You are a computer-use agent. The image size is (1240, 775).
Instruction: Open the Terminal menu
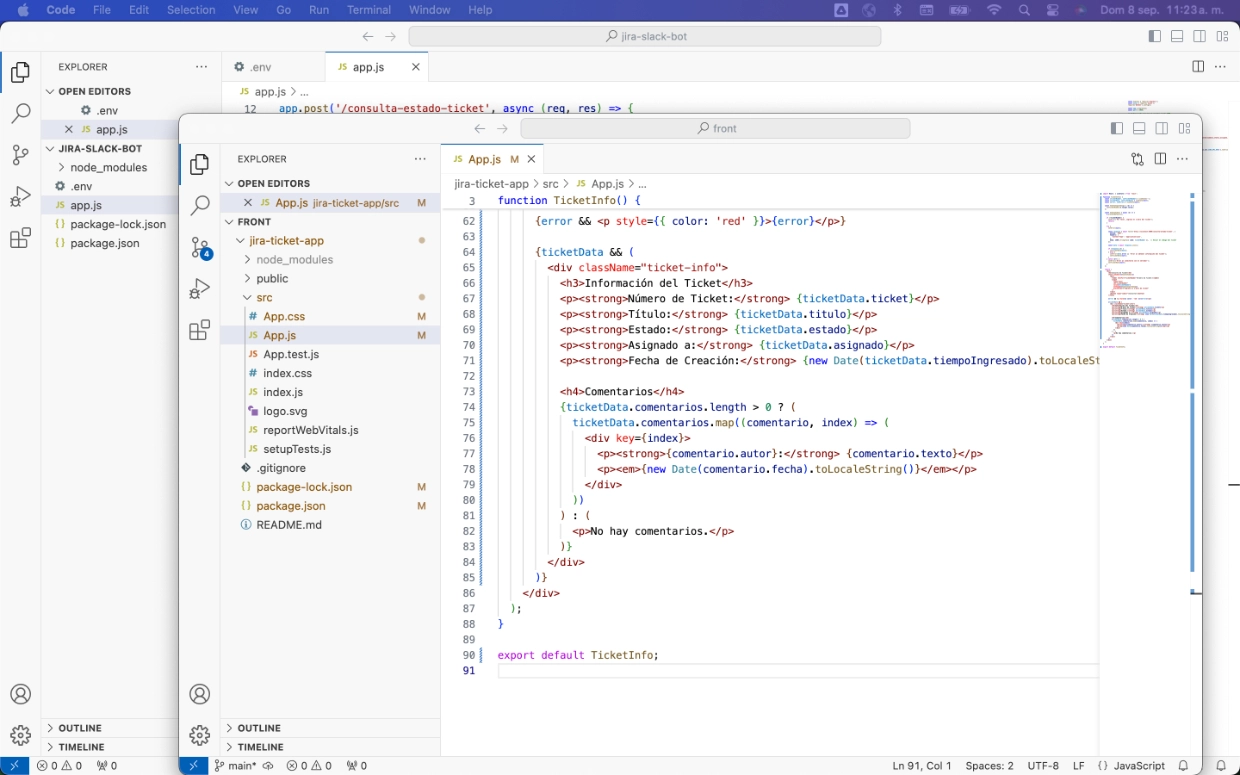(369, 10)
